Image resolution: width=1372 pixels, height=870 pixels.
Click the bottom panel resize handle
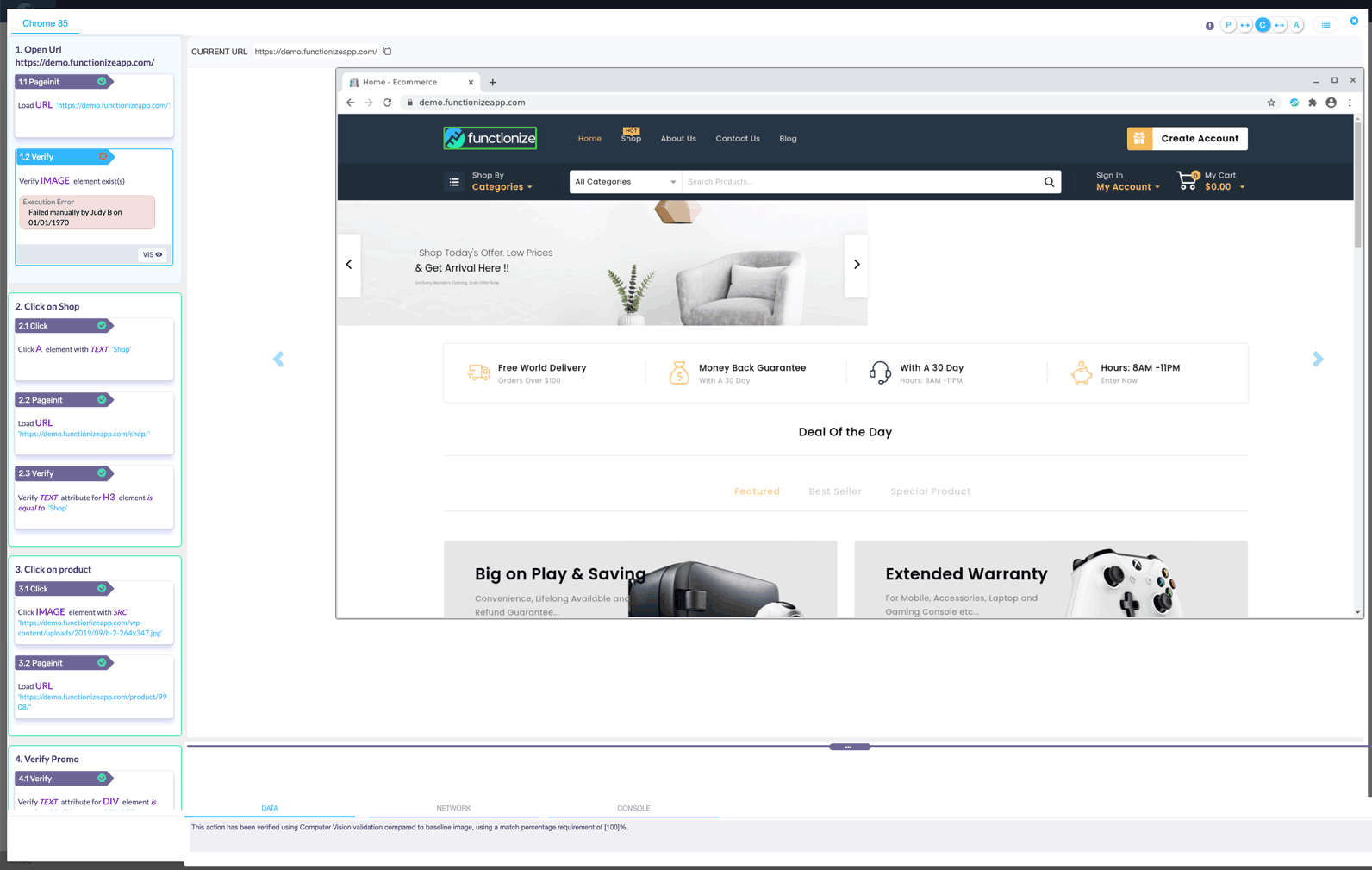click(850, 747)
